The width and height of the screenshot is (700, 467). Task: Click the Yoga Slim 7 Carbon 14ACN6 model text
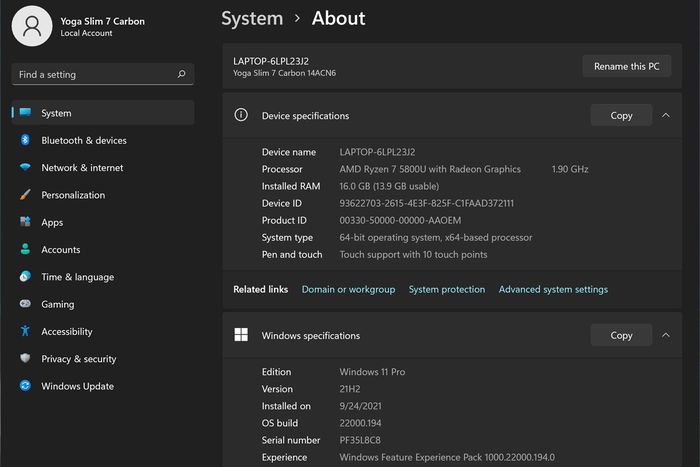(x=284, y=73)
